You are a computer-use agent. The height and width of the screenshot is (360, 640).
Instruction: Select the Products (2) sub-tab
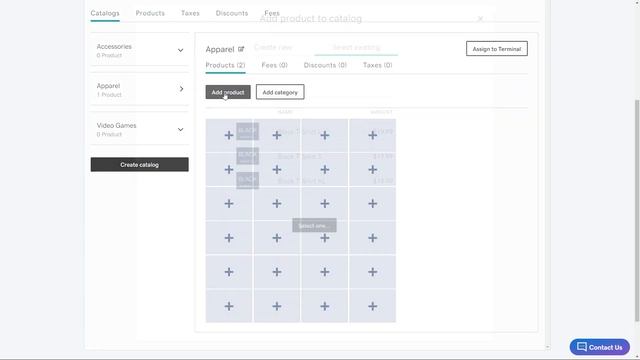coord(225,65)
